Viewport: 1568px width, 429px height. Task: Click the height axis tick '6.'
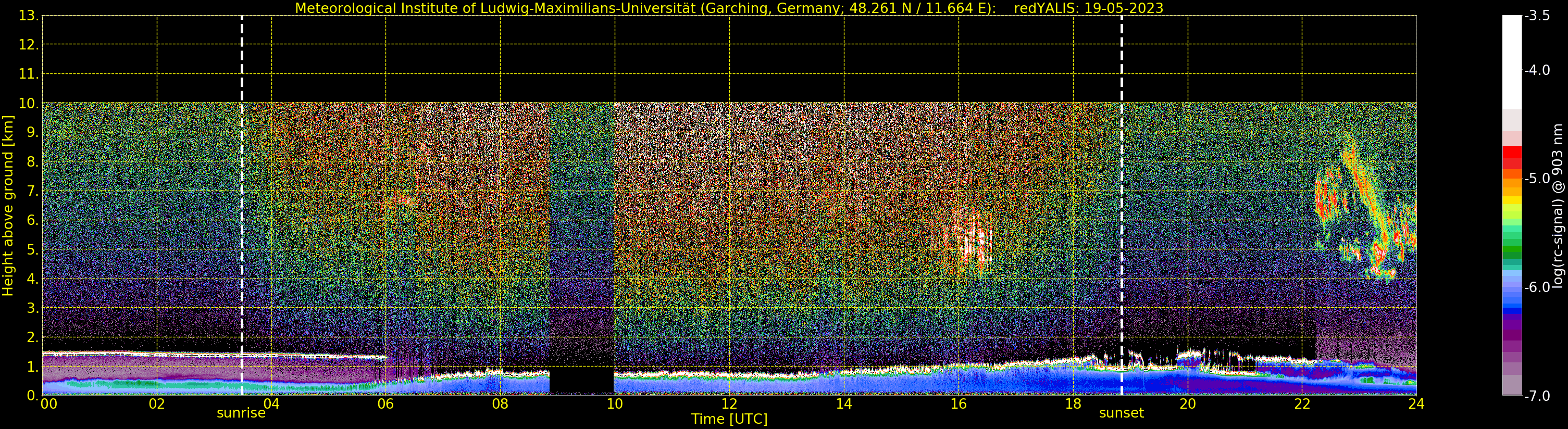pos(32,220)
